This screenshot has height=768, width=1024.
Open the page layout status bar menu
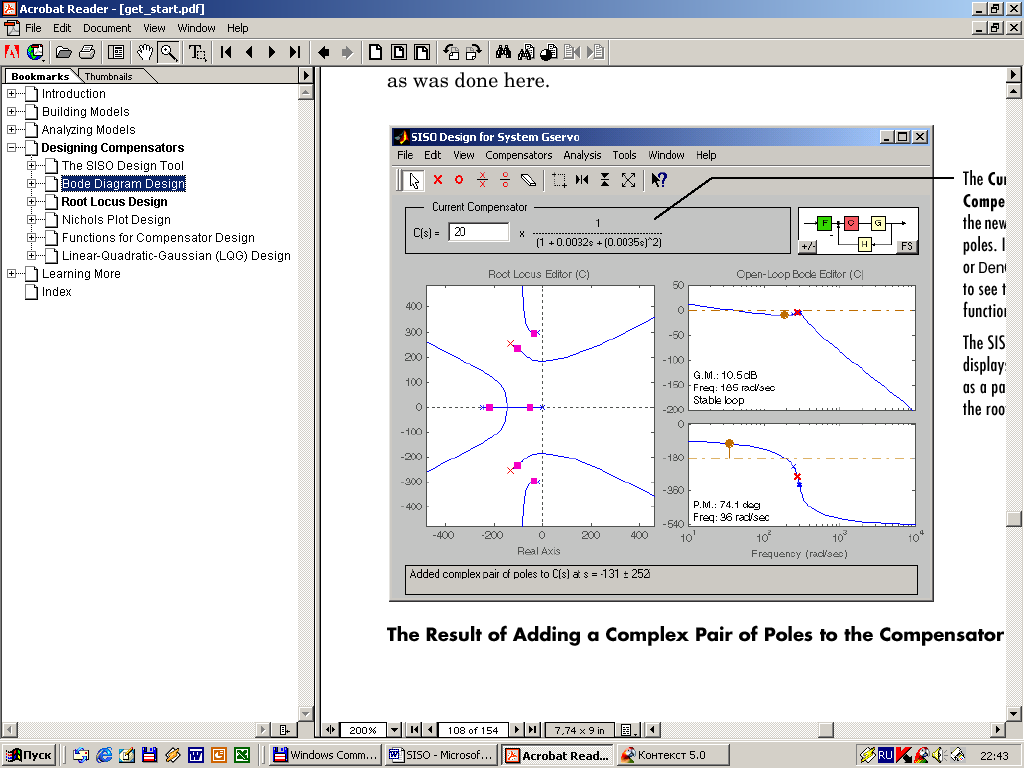coord(628,729)
